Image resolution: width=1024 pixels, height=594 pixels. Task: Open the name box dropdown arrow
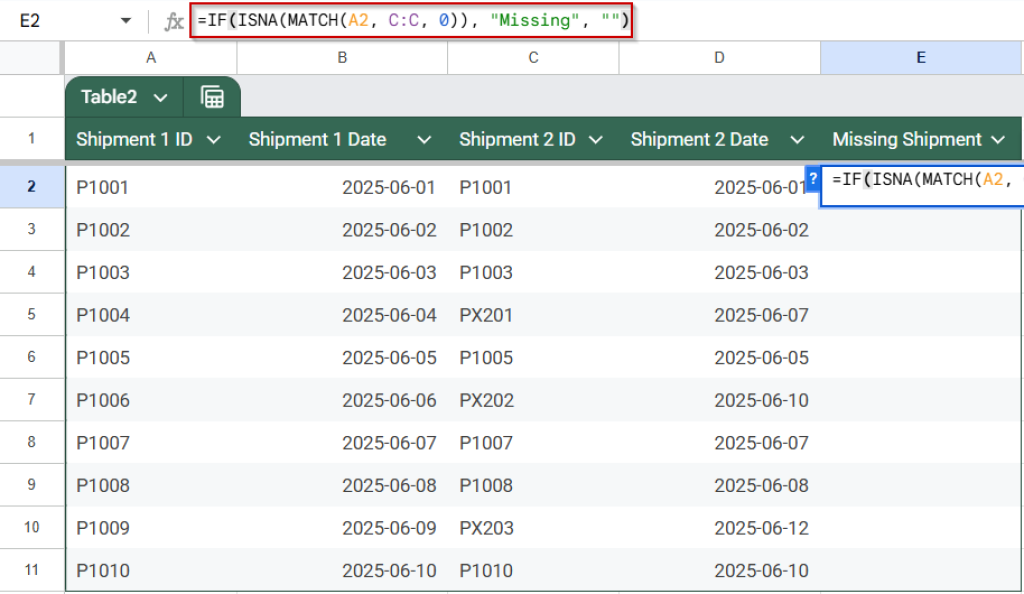pos(124,19)
